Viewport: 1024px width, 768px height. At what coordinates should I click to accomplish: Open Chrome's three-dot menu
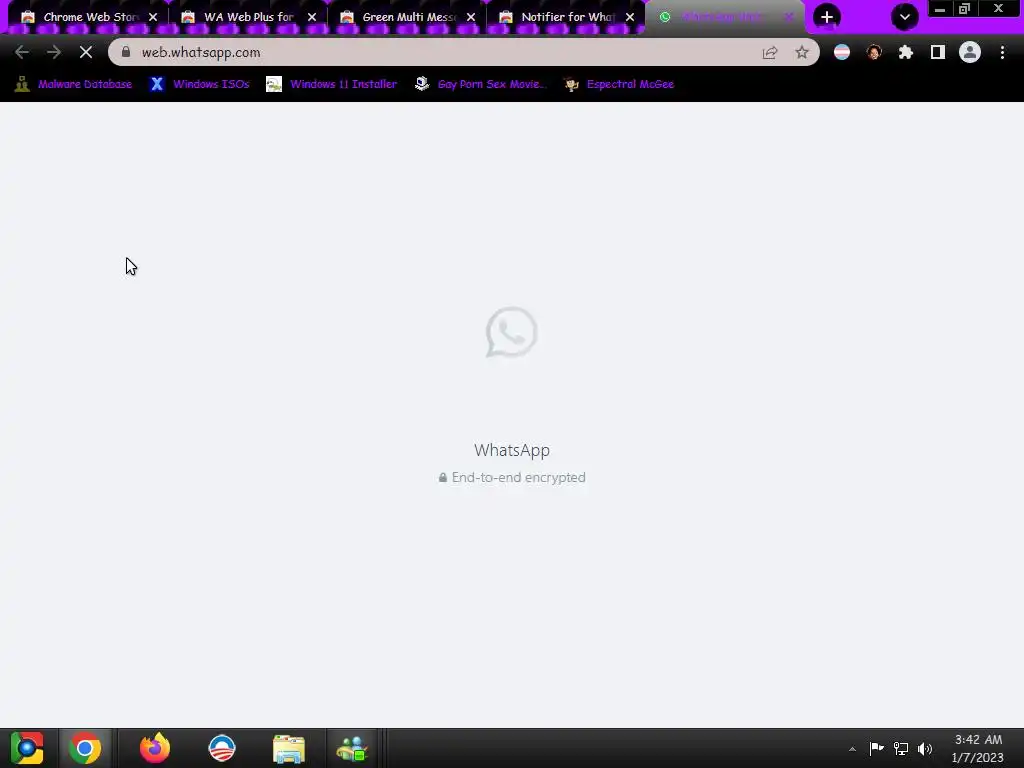click(x=1002, y=52)
